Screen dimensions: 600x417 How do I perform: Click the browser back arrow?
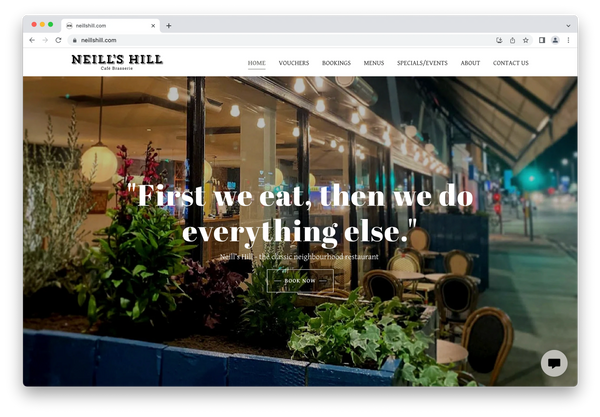tap(32, 40)
